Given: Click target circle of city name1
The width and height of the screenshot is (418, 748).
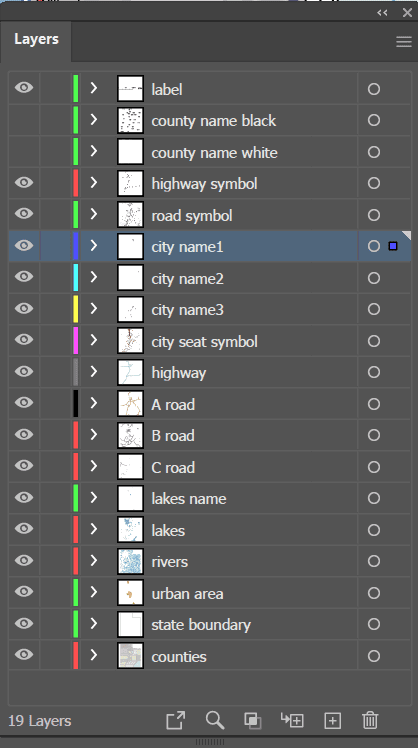Looking at the screenshot, I should 374,246.
